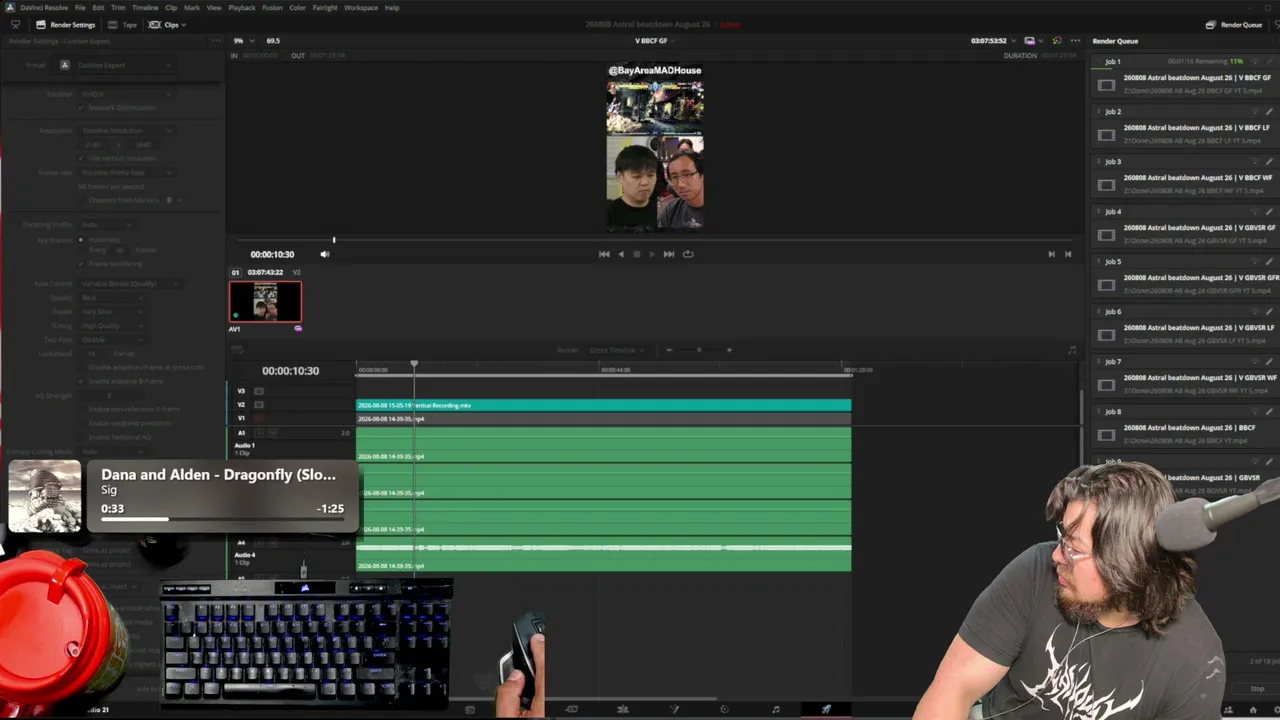The width and height of the screenshot is (1280, 720).
Task: Select clip thumbnail 01 in clip strip
Action: click(265, 301)
